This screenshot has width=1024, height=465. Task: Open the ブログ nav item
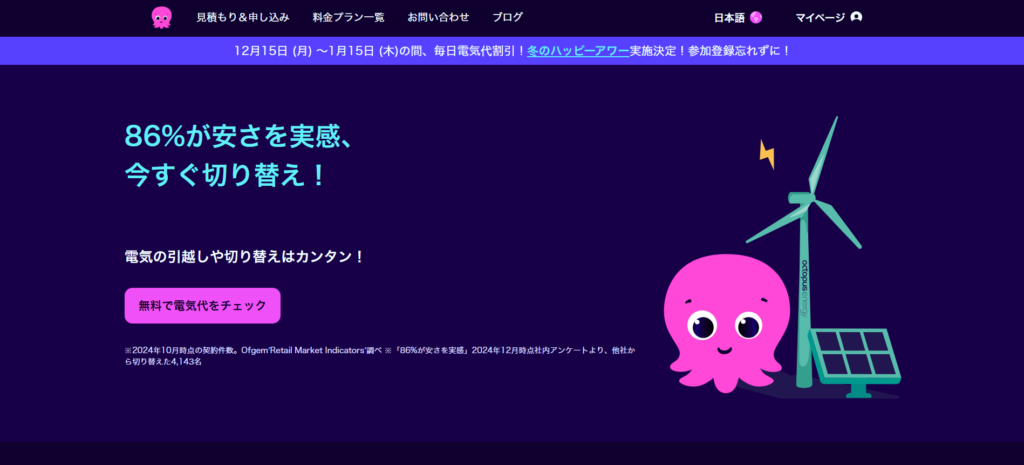(507, 17)
